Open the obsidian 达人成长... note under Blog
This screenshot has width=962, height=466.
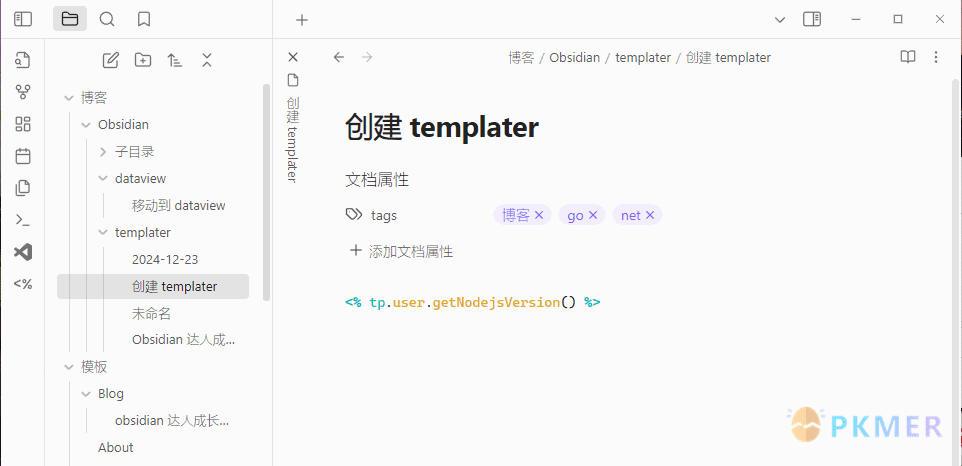[172, 421]
